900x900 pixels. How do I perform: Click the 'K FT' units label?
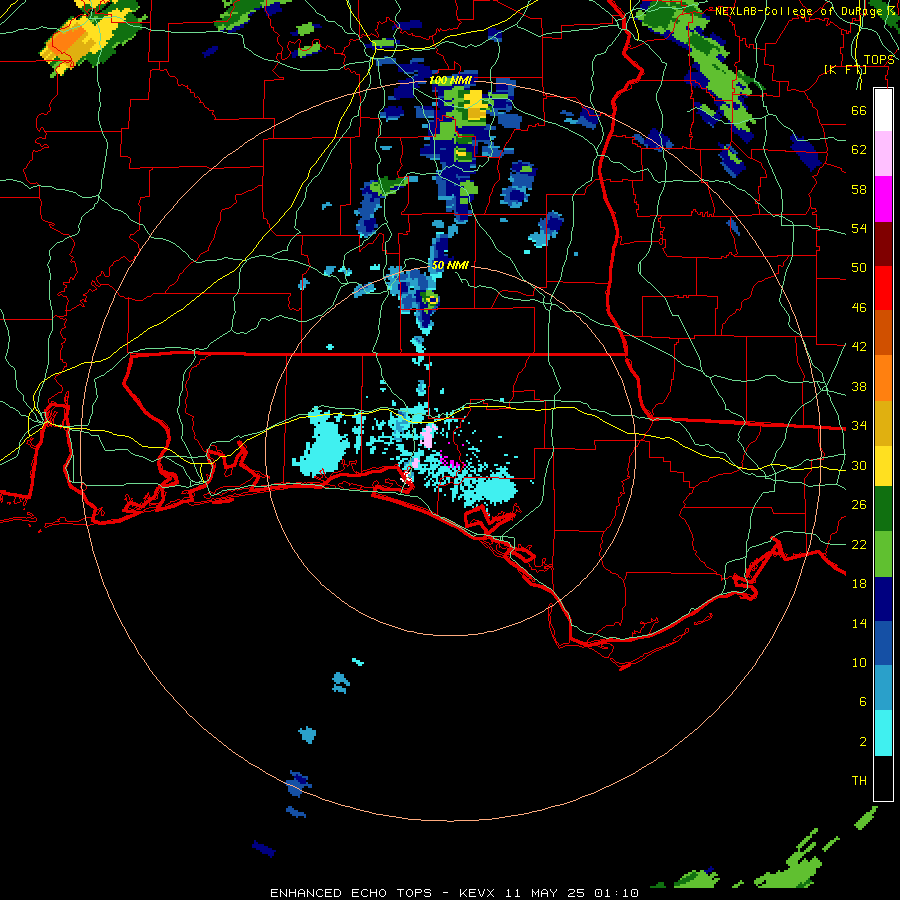(x=845, y=70)
